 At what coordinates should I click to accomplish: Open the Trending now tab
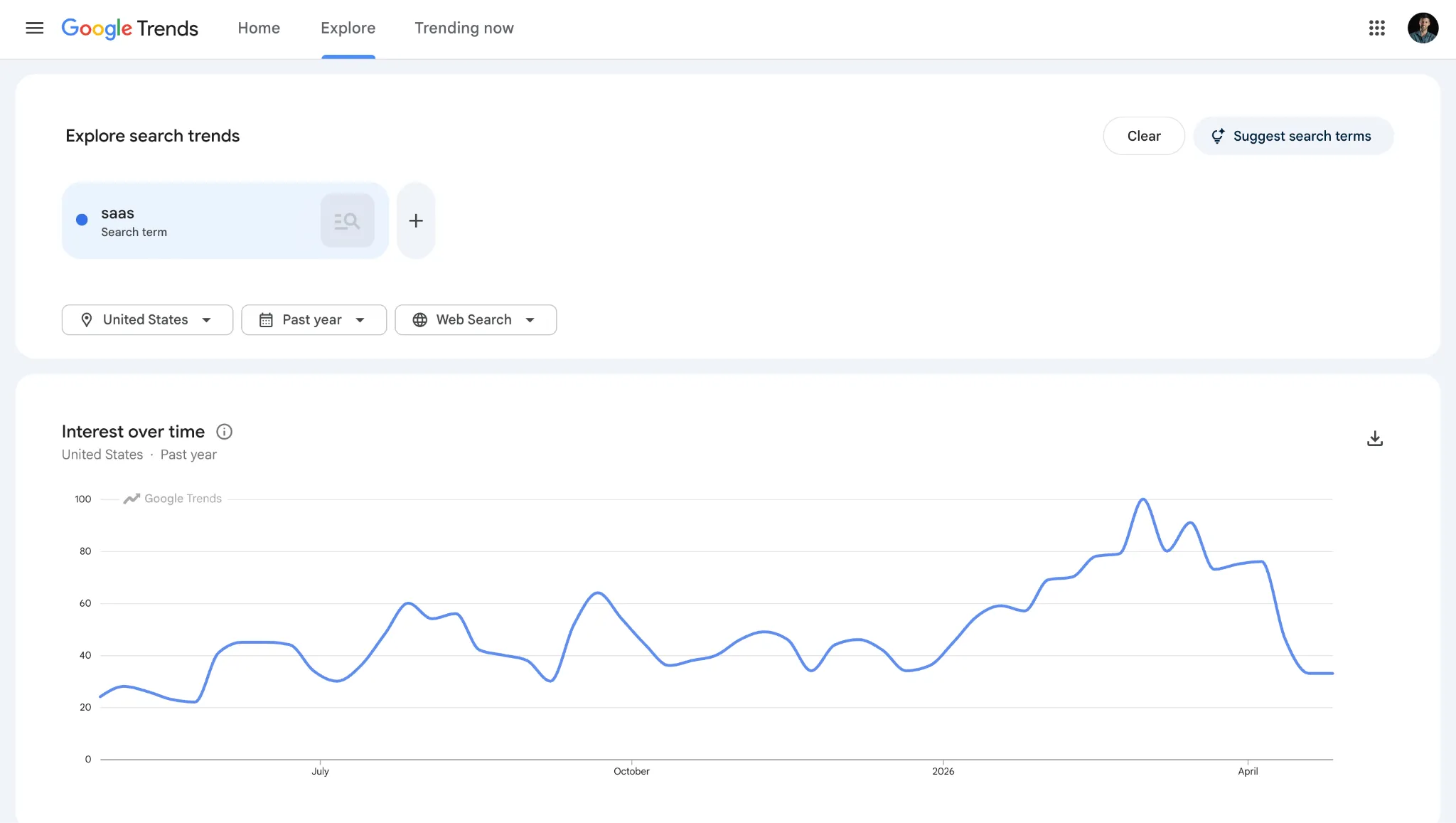[x=464, y=28]
